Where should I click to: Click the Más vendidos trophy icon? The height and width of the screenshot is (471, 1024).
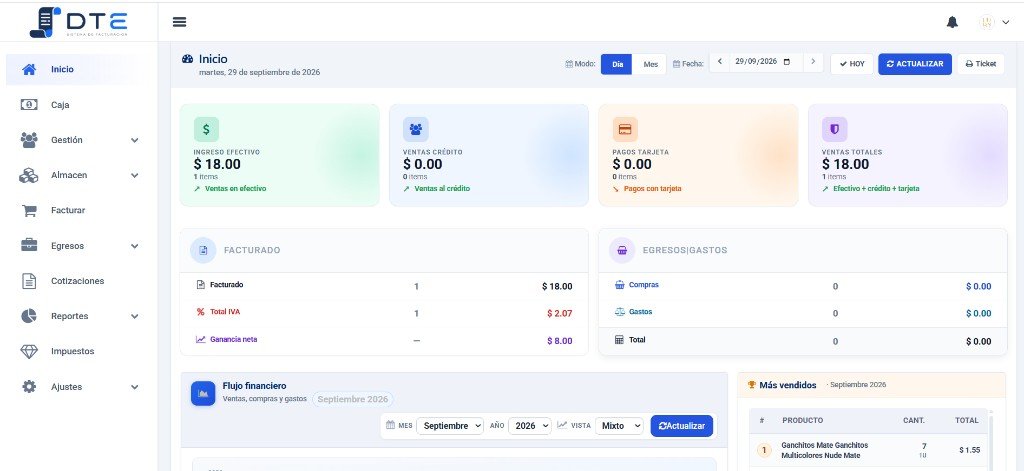pos(752,385)
